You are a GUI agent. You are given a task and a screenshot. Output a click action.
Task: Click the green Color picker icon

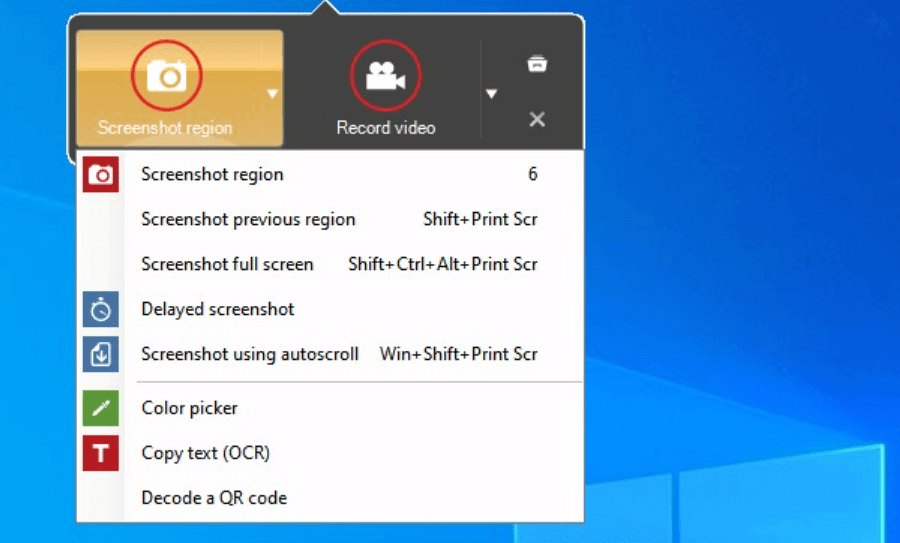pyautogui.click(x=101, y=408)
